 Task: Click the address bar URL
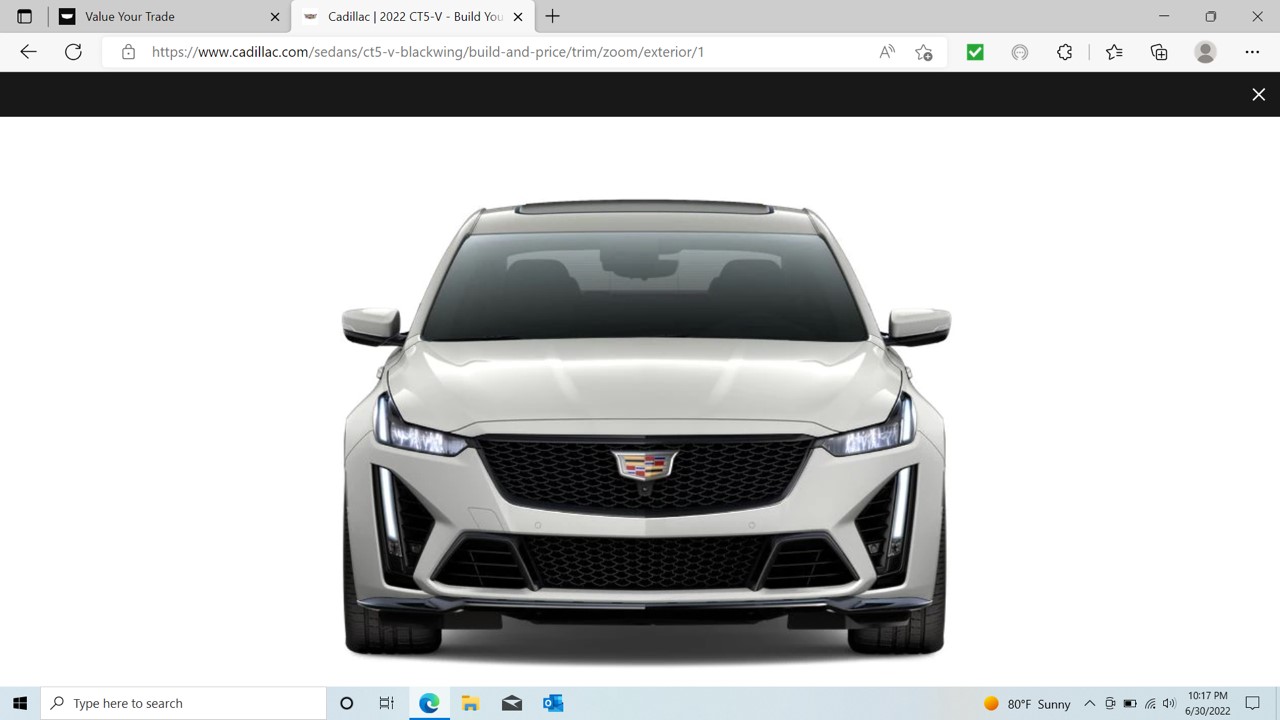[428, 52]
